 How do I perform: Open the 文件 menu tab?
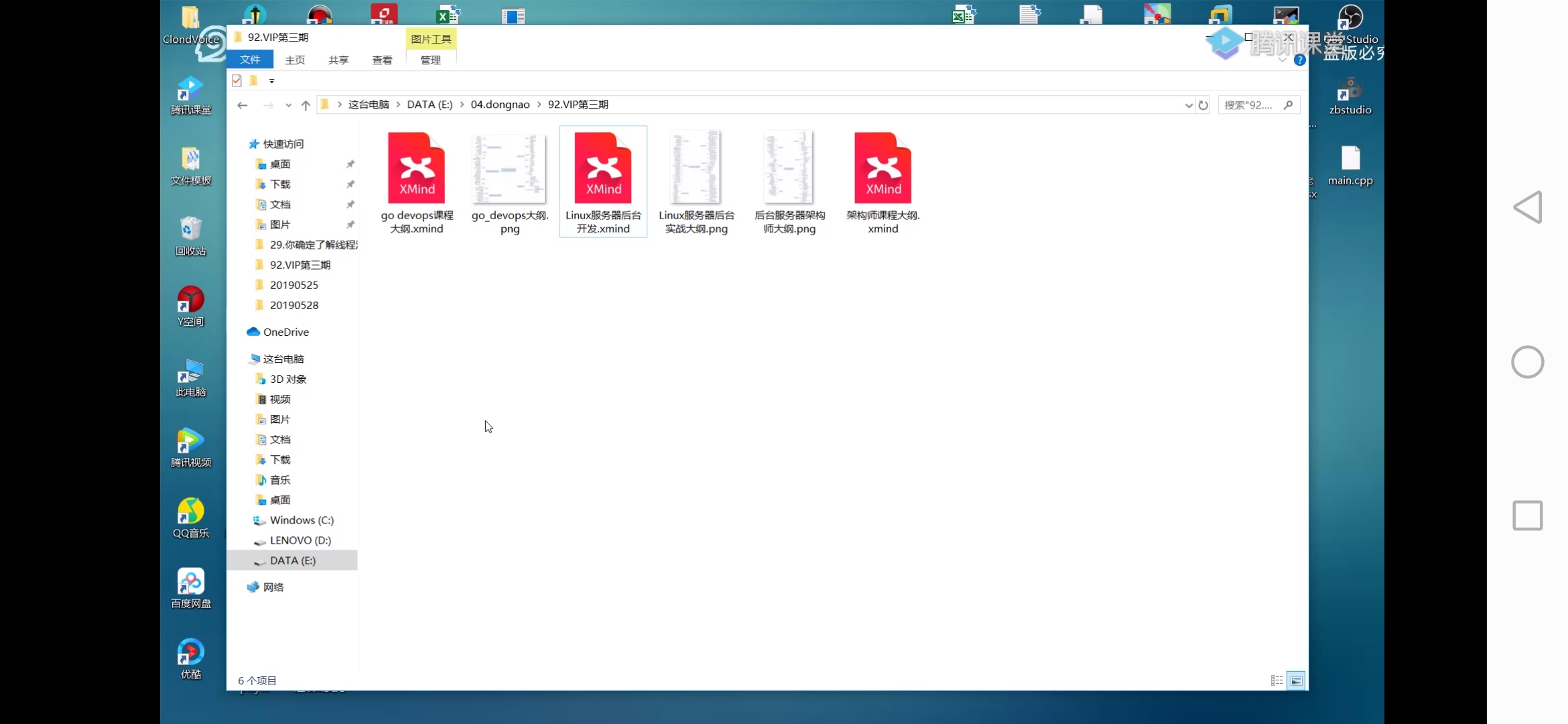[250, 60]
